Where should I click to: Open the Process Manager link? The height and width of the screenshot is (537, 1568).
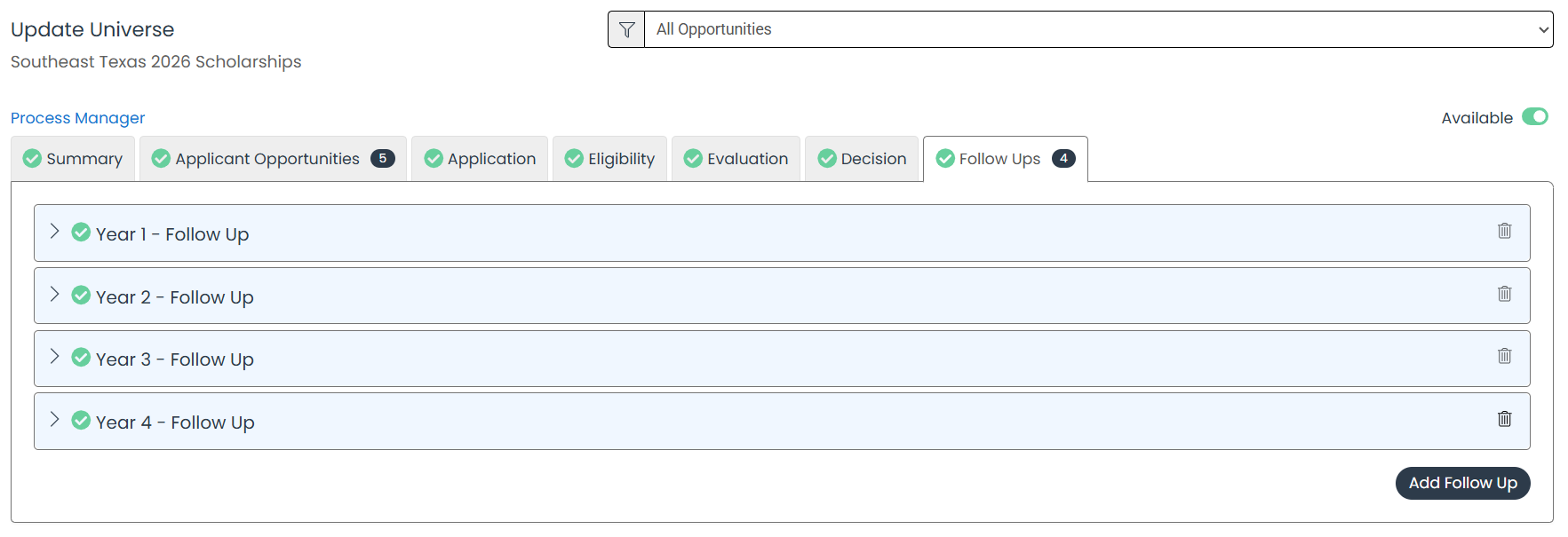coord(77,118)
